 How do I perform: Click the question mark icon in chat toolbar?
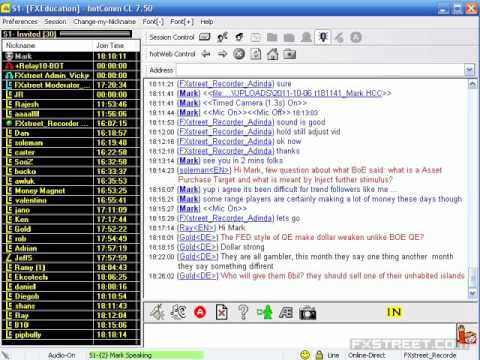point(243,312)
